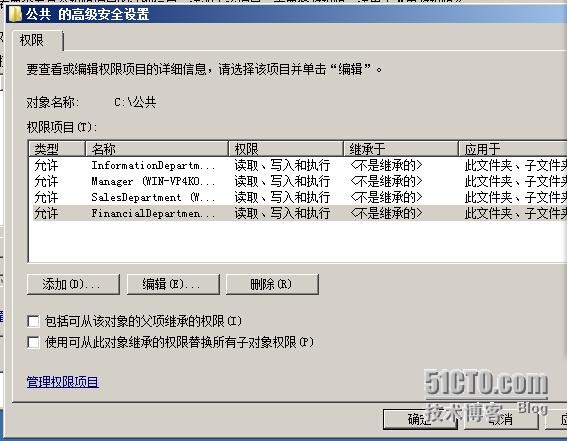Click <不是继承的> in the Manager row
The width and height of the screenshot is (567, 441).
(x=386, y=181)
